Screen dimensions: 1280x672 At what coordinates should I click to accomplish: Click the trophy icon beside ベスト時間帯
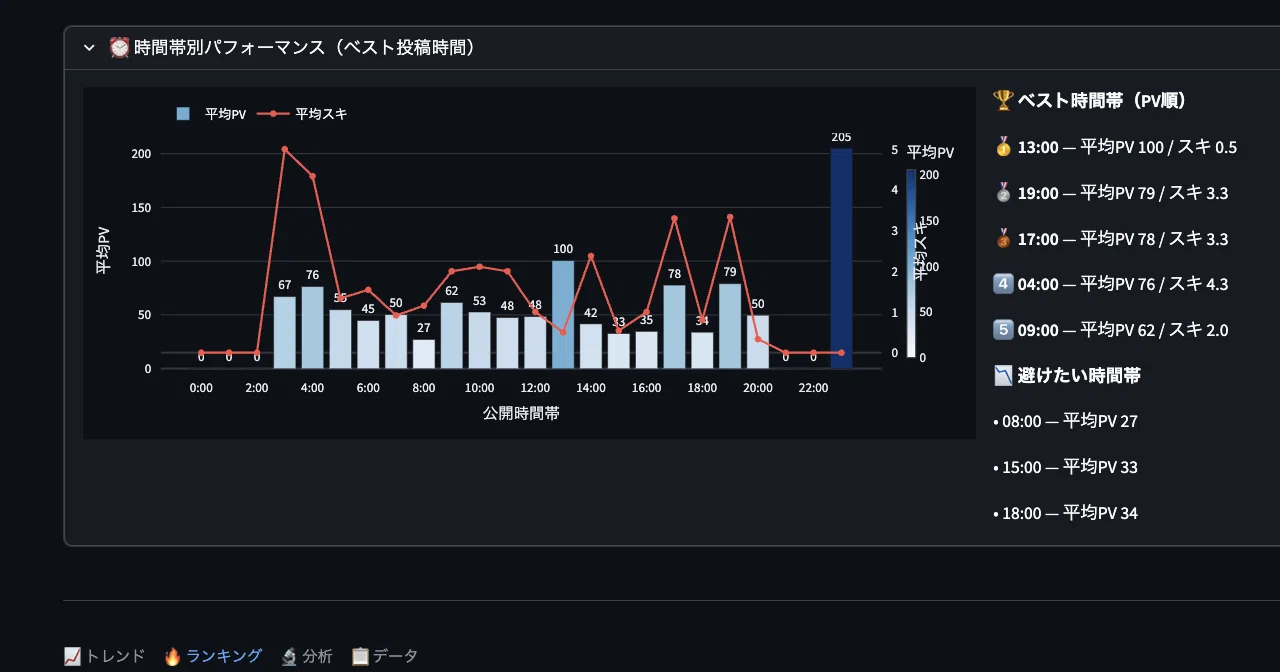click(x=1003, y=100)
